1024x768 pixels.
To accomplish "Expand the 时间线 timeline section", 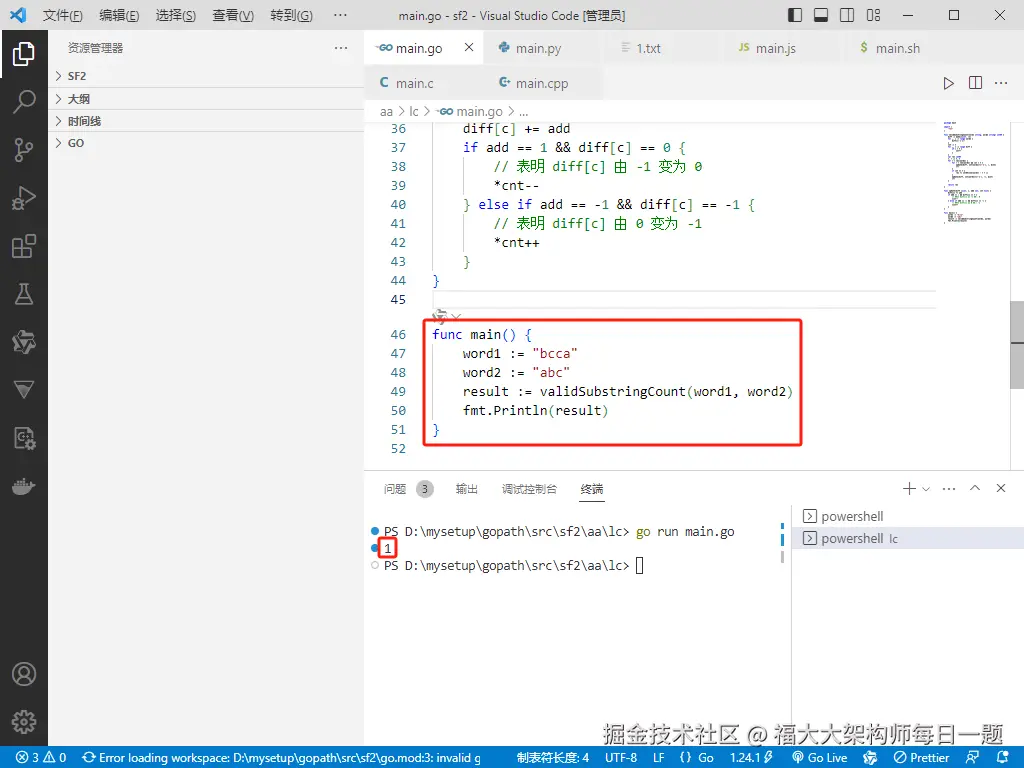I will tap(206, 121).
